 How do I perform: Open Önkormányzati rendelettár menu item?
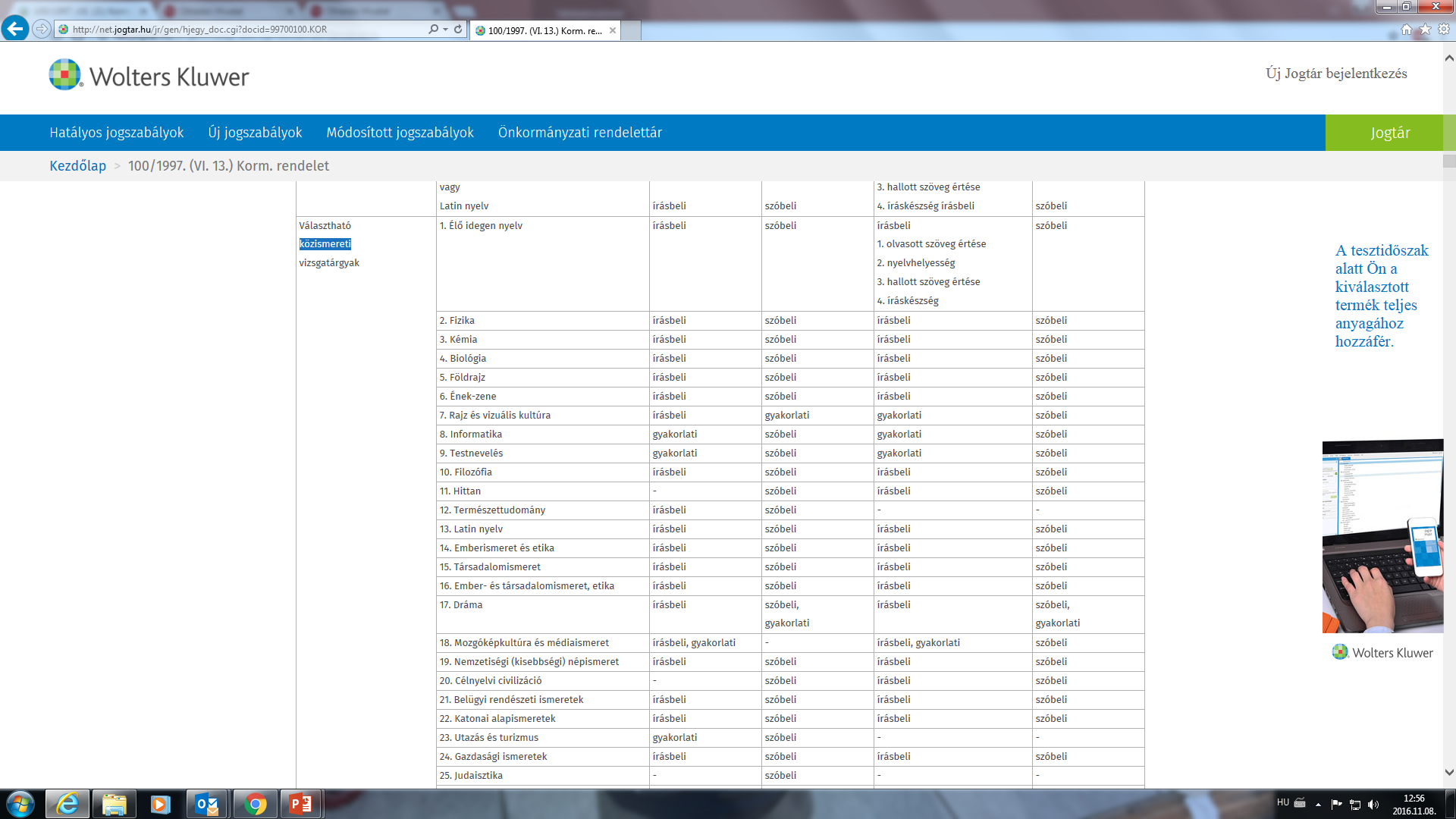[580, 133]
